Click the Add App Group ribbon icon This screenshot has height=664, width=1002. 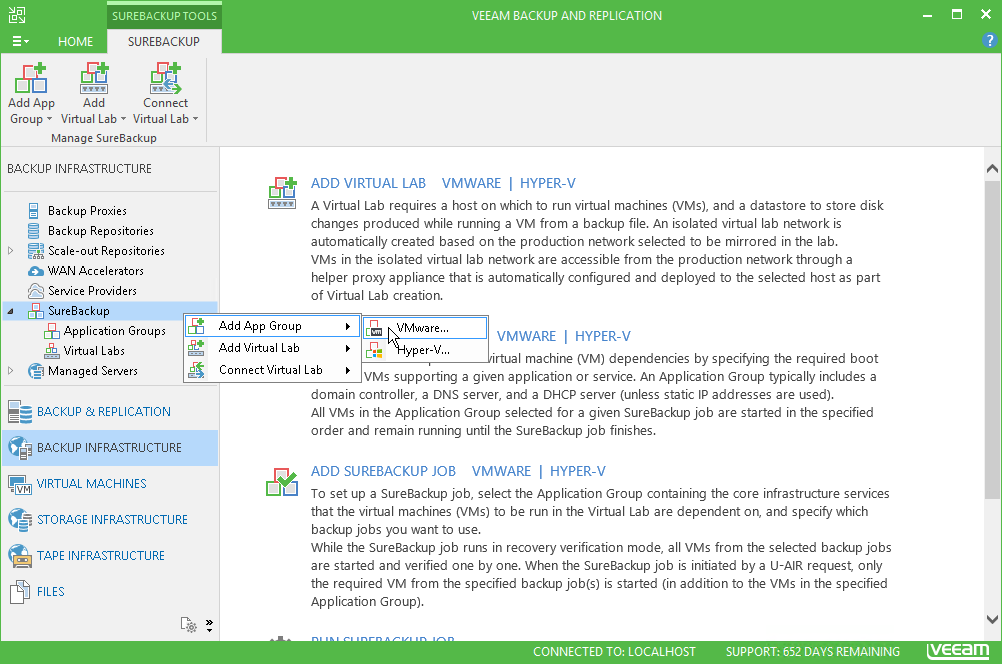coord(31,78)
